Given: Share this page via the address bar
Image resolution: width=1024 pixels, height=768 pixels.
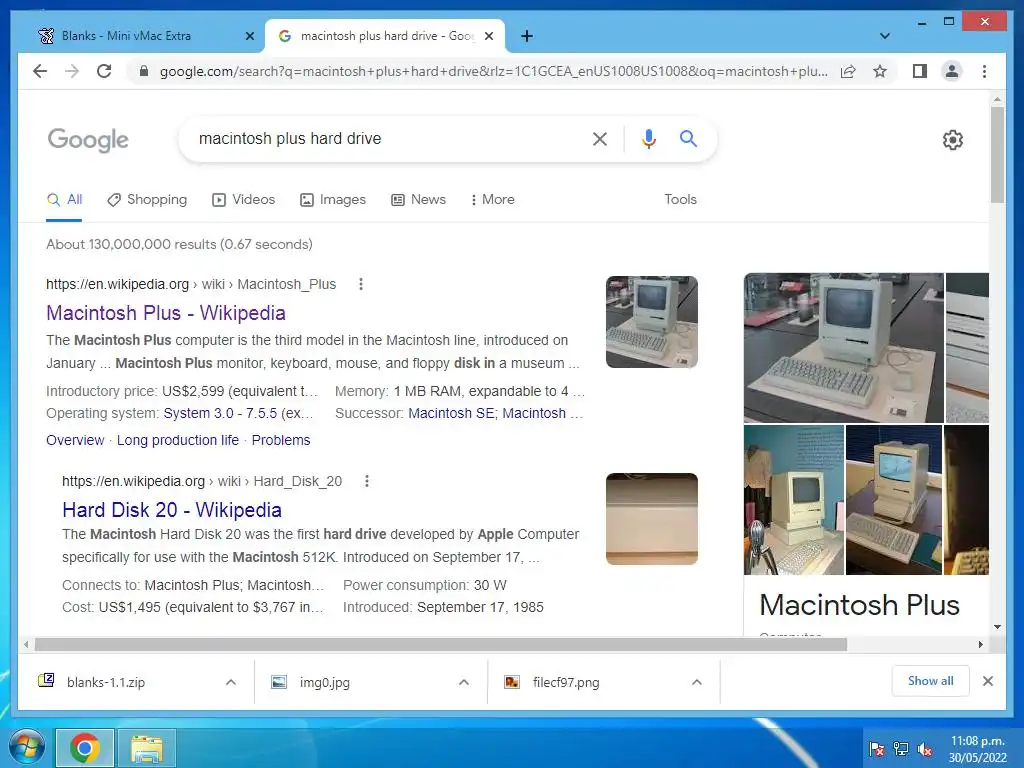Looking at the screenshot, I should point(848,71).
